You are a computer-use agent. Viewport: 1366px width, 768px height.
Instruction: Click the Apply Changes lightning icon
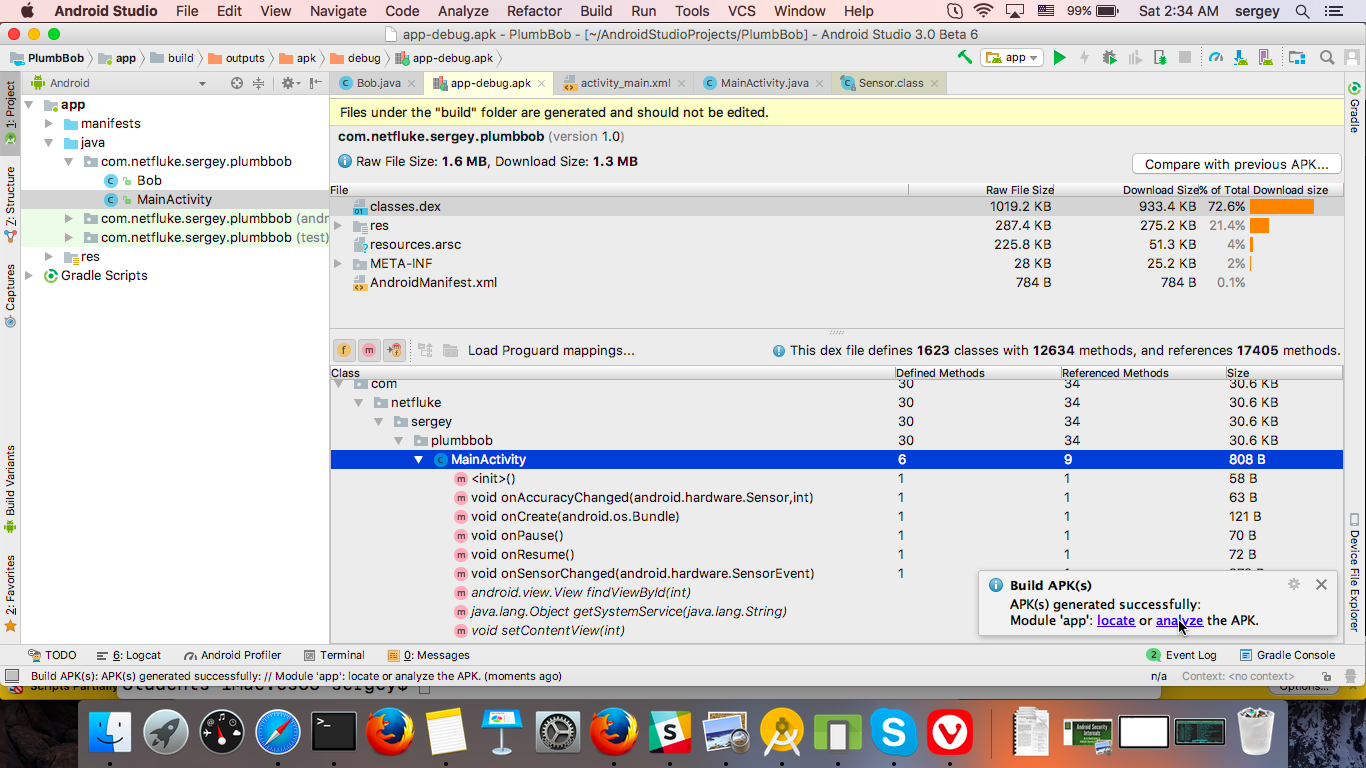click(x=1084, y=58)
